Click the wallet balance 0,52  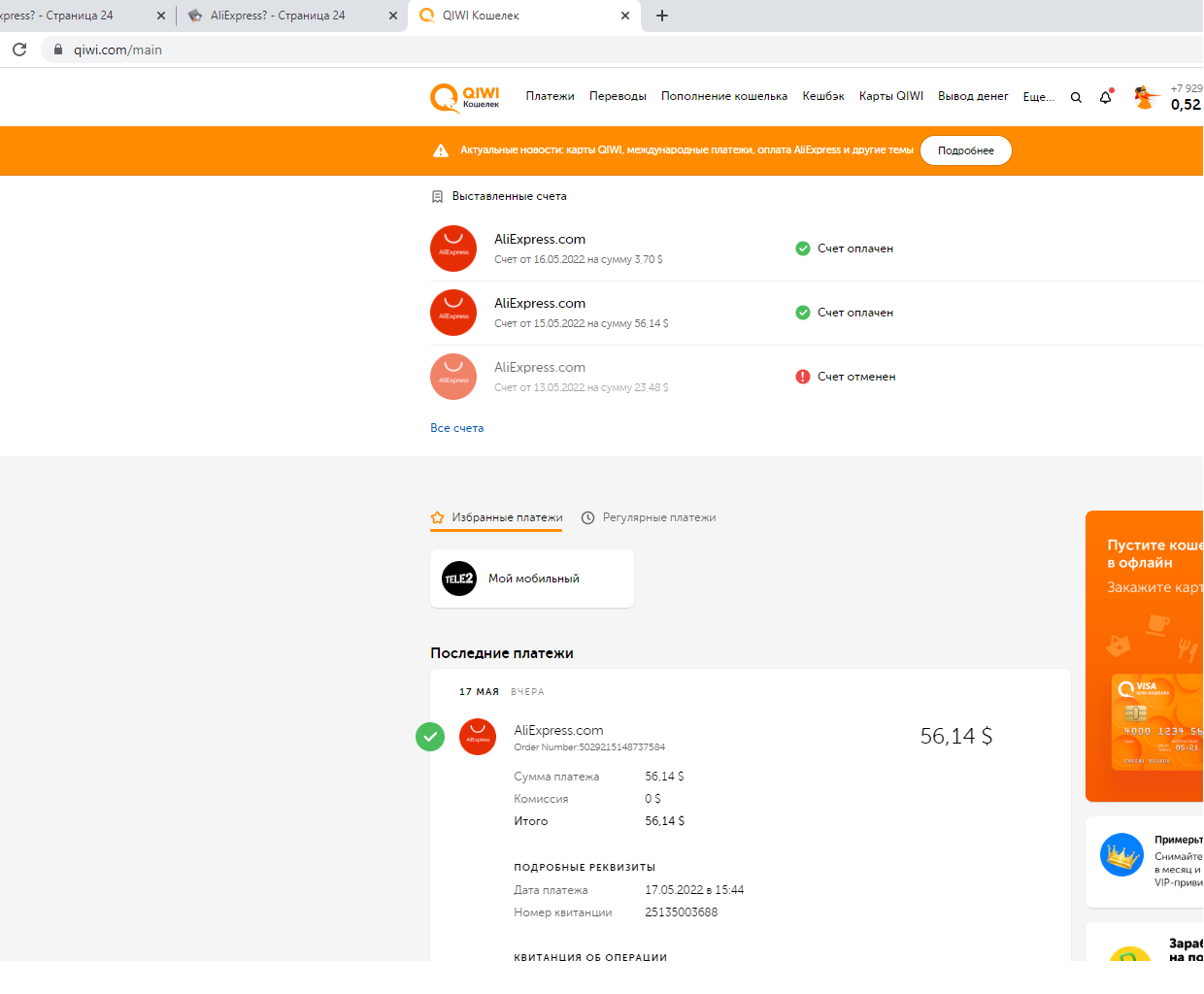[x=1186, y=105]
